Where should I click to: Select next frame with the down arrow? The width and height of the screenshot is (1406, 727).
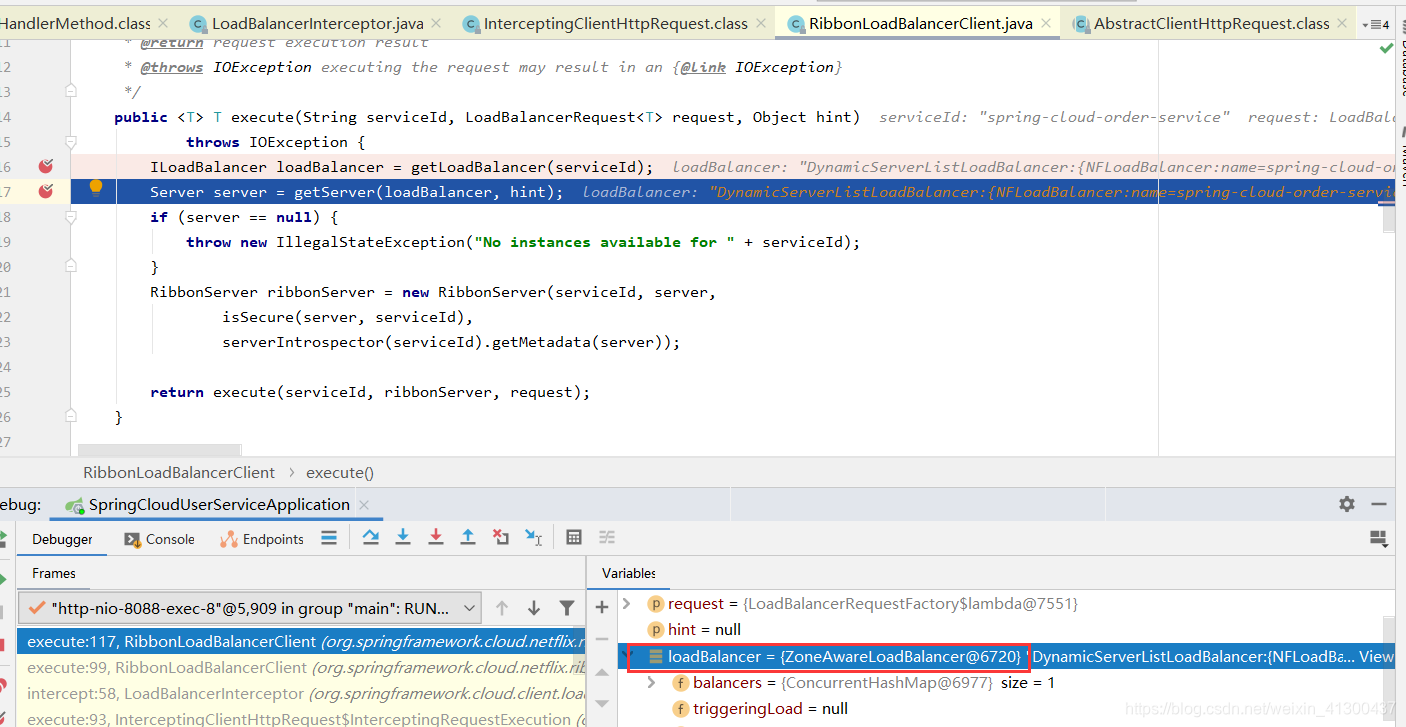(534, 608)
